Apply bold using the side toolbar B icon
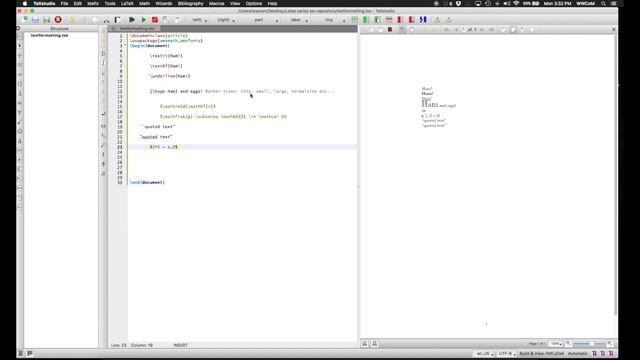Screen dimensions: 640x360 pyautogui.click(x=103, y=53)
